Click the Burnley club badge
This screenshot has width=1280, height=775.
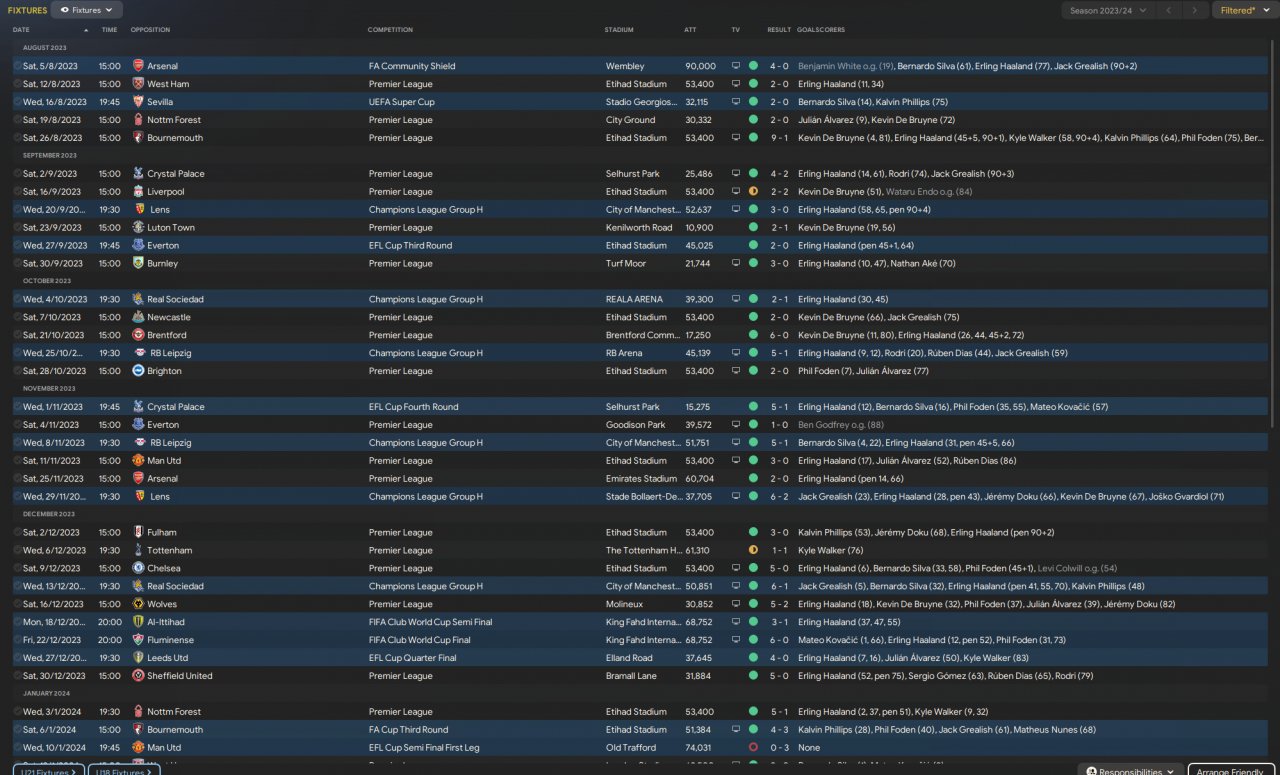click(138, 264)
